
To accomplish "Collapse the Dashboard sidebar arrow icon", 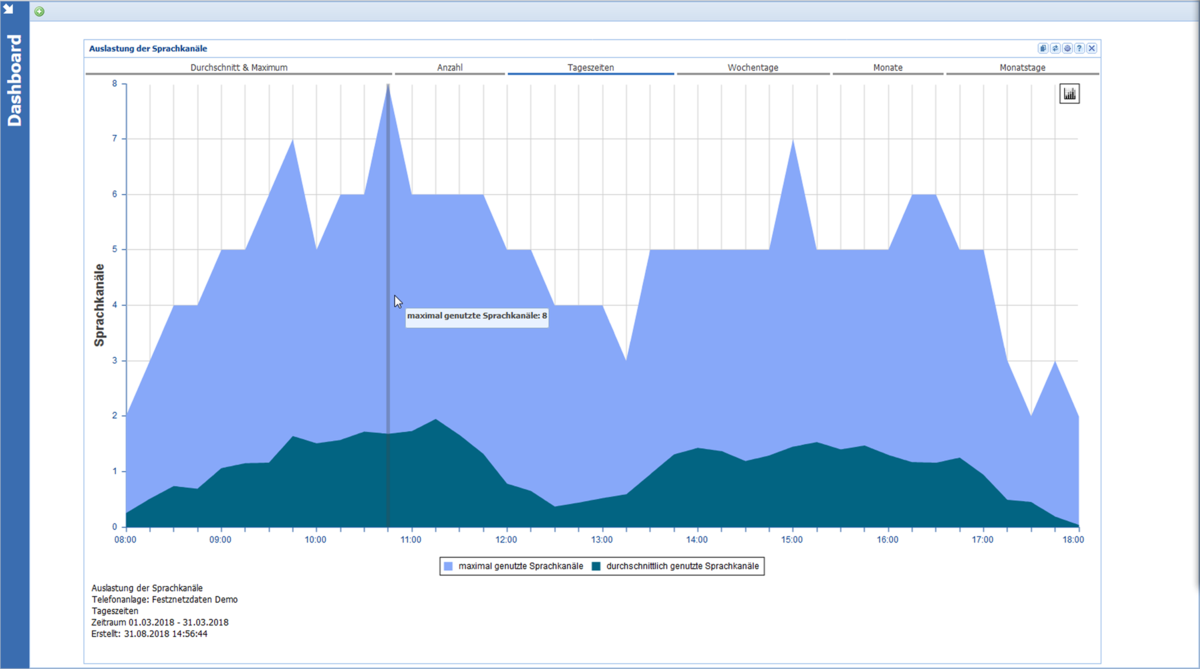I will click(x=9, y=9).
